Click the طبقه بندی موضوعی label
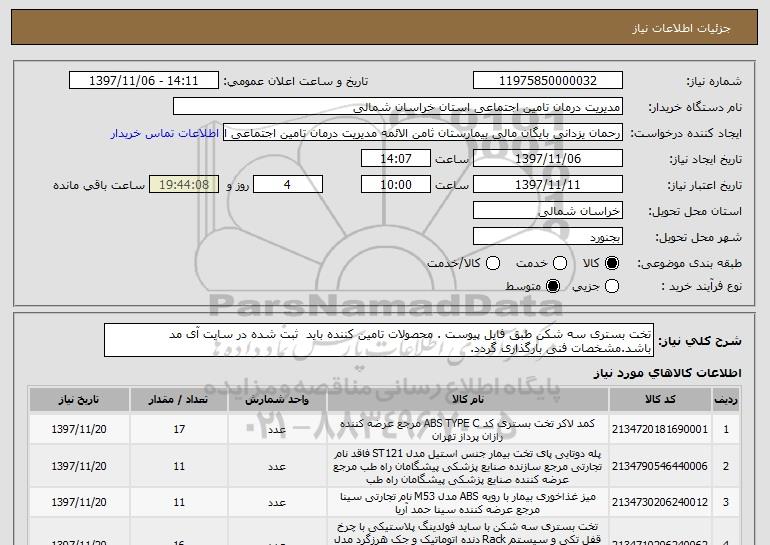 click(690, 264)
